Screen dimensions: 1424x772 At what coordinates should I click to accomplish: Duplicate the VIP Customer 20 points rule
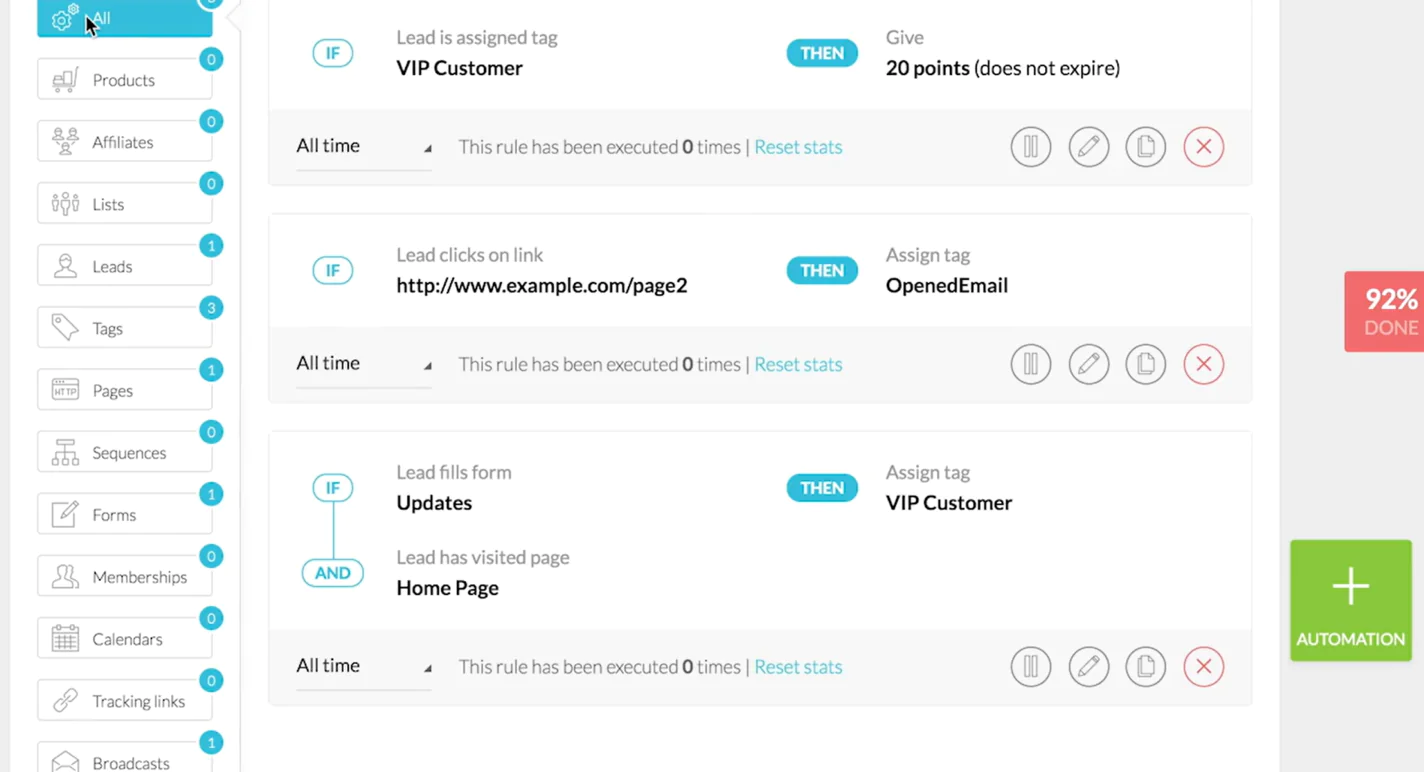(1145, 147)
